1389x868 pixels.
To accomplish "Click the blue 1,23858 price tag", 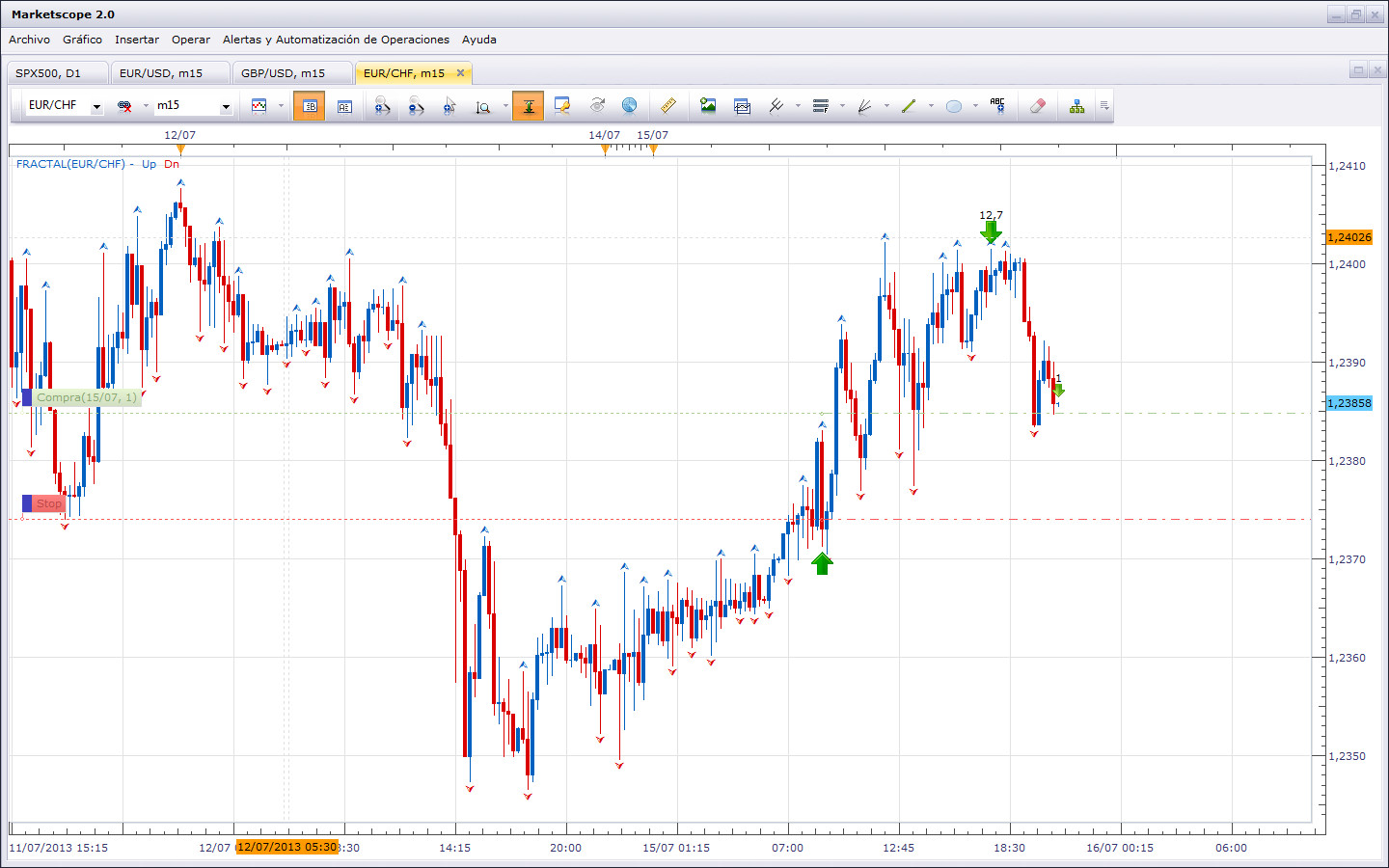I will tap(1348, 403).
